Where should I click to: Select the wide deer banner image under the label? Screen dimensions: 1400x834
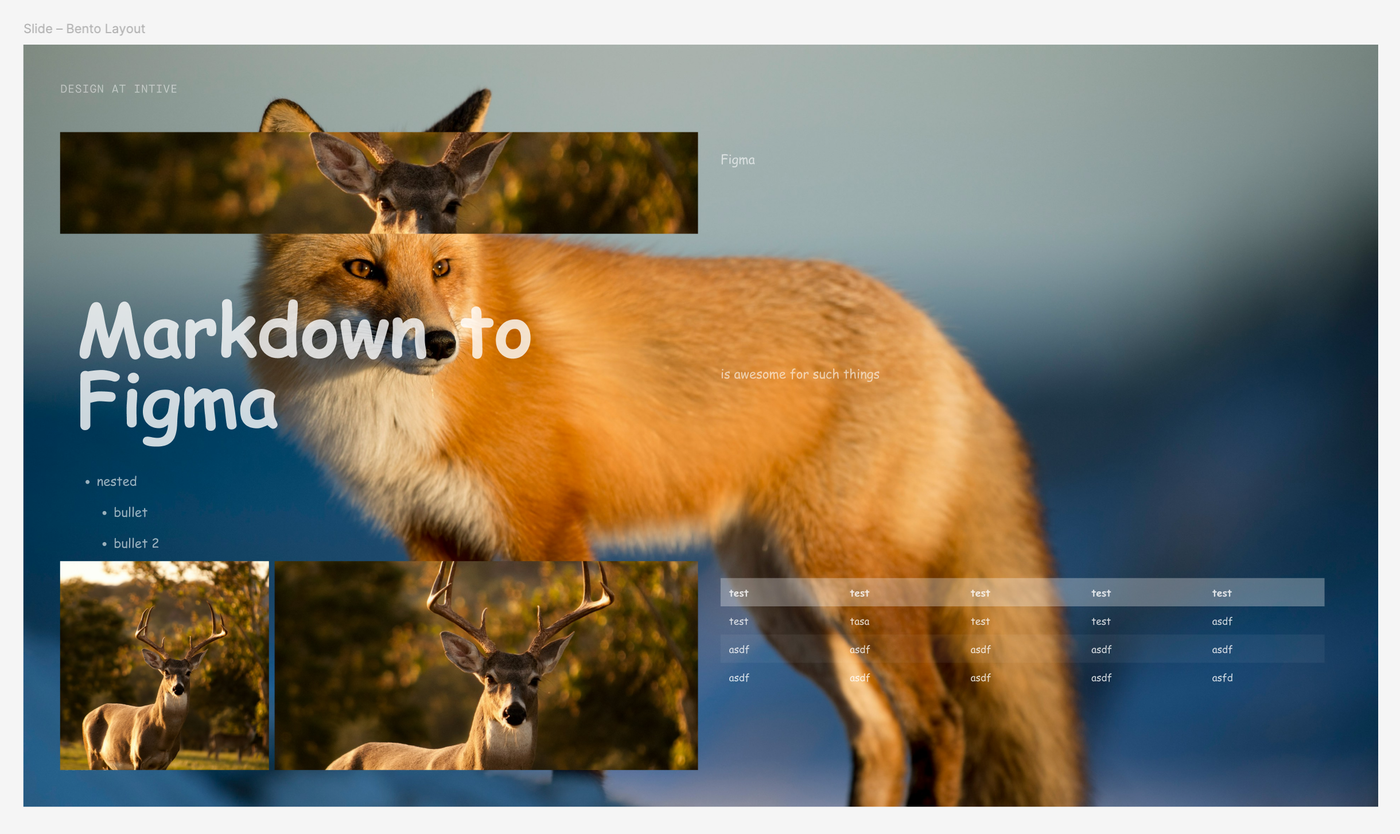point(379,183)
